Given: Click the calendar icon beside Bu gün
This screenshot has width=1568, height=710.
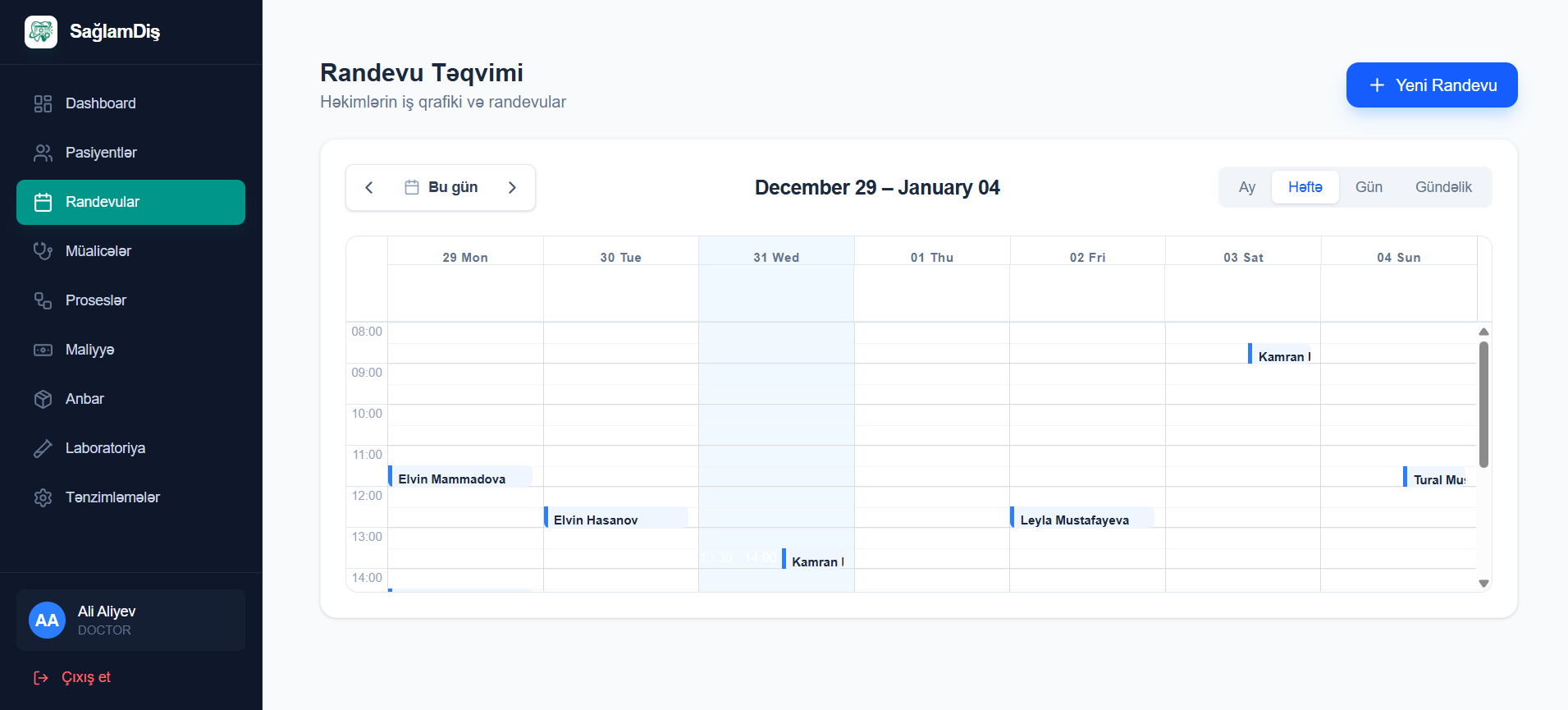Looking at the screenshot, I should [412, 187].
